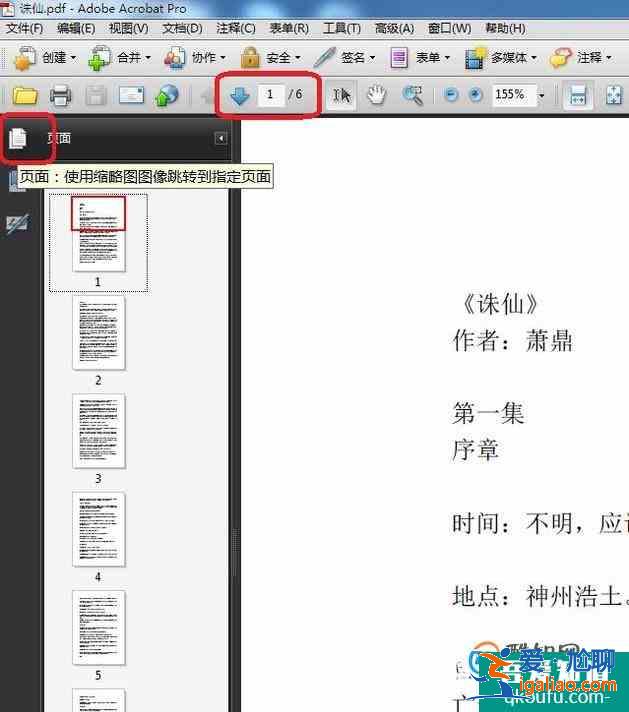
Task: Open the 文档(D) menu
Action: point(182,29)
